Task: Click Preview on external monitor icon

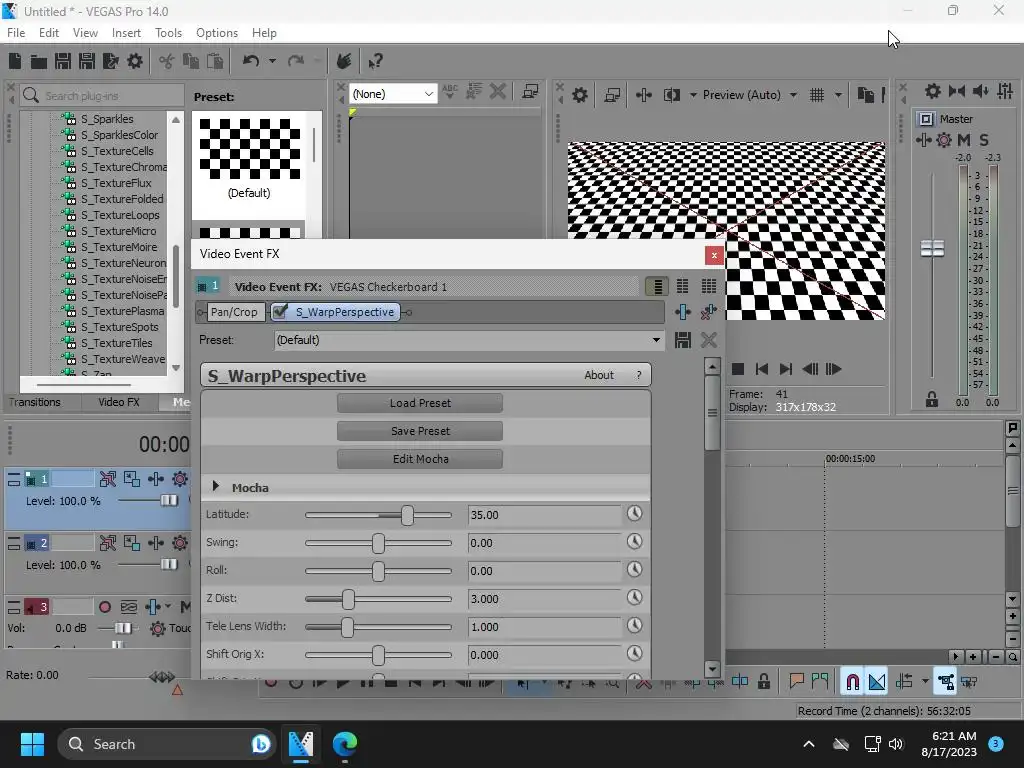Action: tap(612, 95)
